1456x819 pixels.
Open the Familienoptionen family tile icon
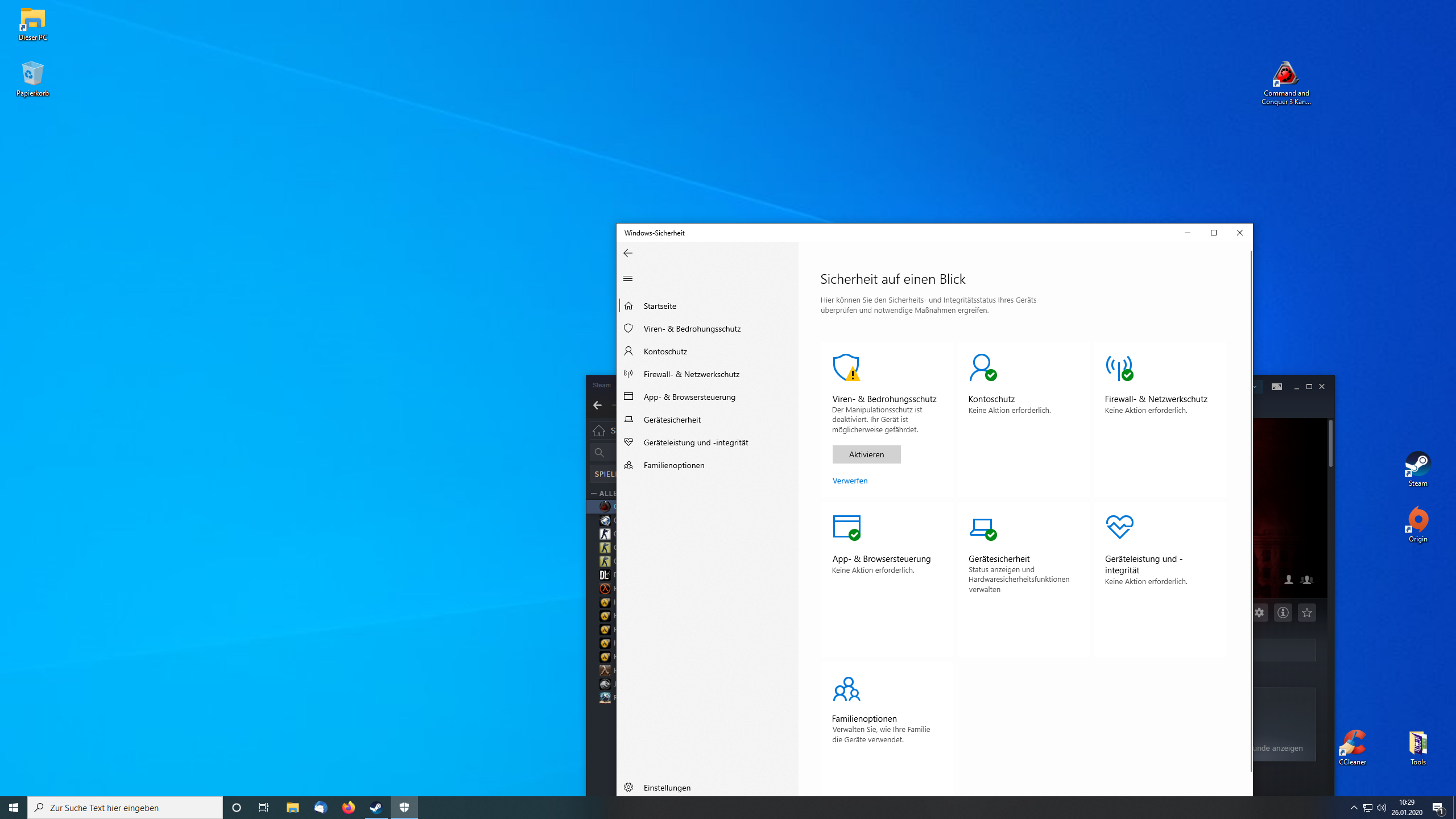(x=846, y=689)
